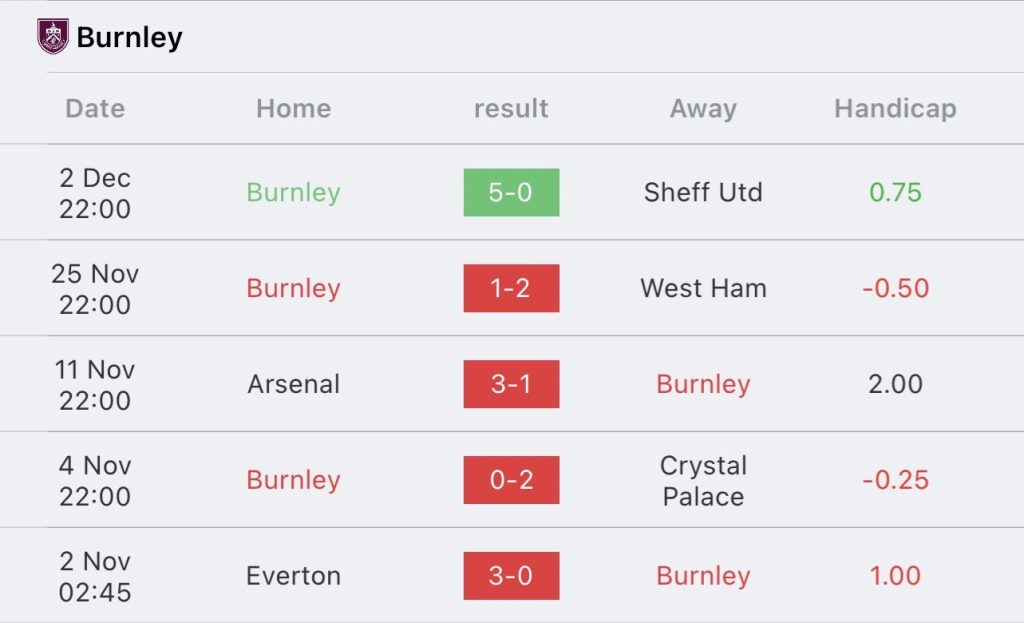Click the result column header
Viewport: 1024px width, 623px height.
(511, 108)
